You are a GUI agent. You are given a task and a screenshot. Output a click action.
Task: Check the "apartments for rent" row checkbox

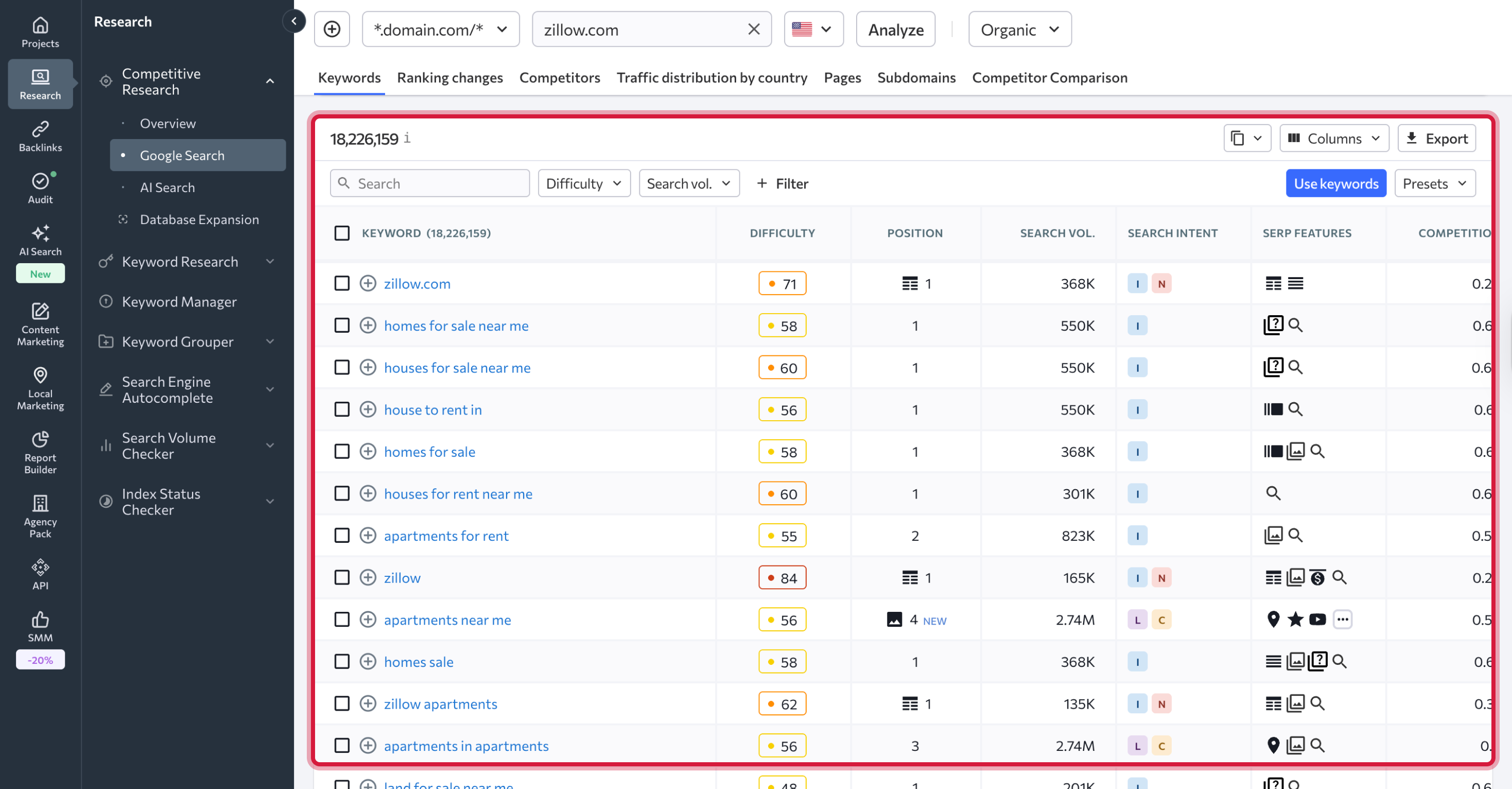coord(342,536)
